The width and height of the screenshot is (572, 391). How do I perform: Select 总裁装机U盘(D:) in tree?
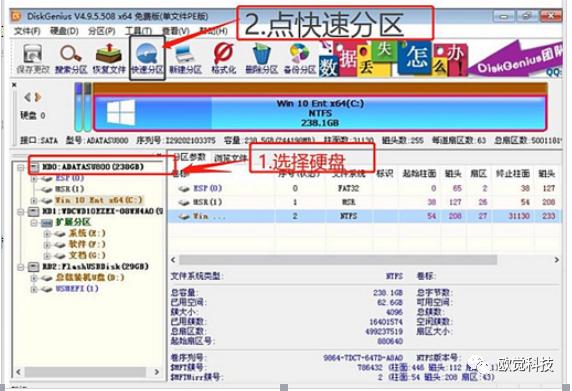[90, 277]
